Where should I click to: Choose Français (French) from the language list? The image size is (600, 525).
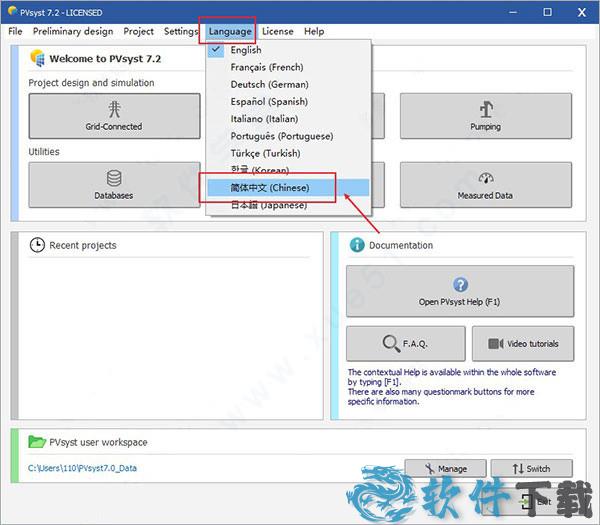(x=266, y=67)
